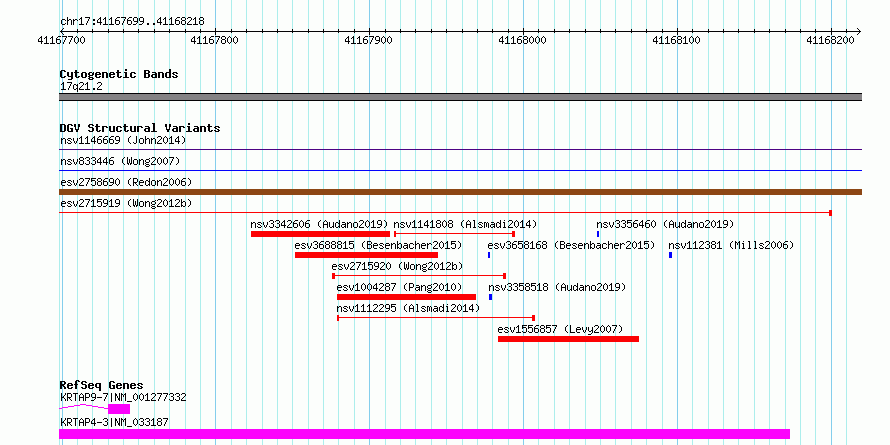
Task: Click the red end marker of esv2715919
Action: pos(830,213)
